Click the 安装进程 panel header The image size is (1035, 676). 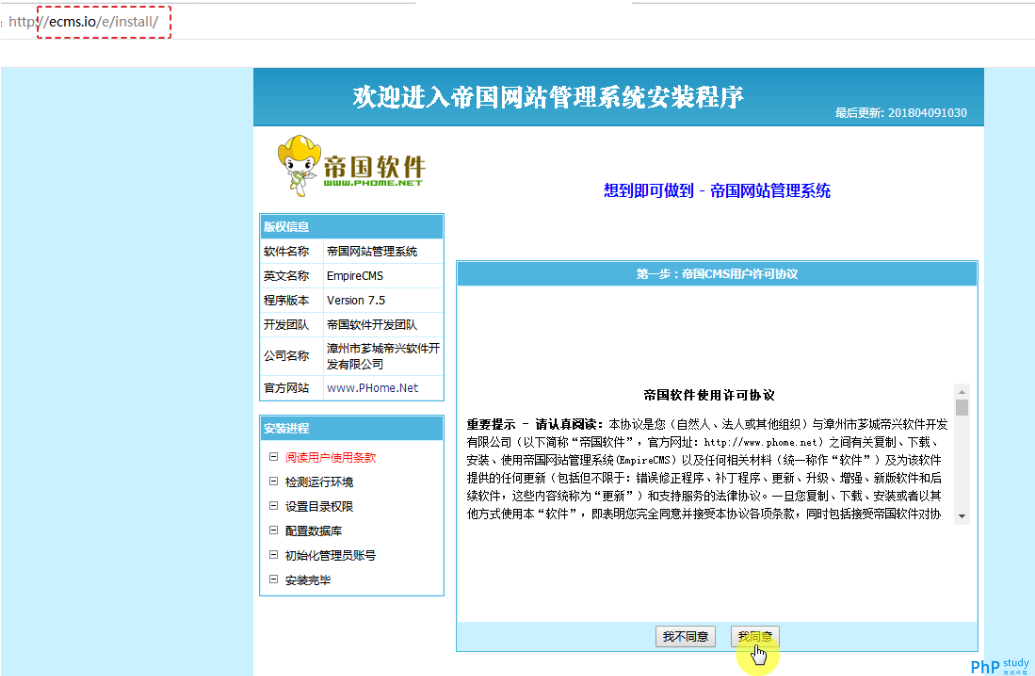point(352,428)
